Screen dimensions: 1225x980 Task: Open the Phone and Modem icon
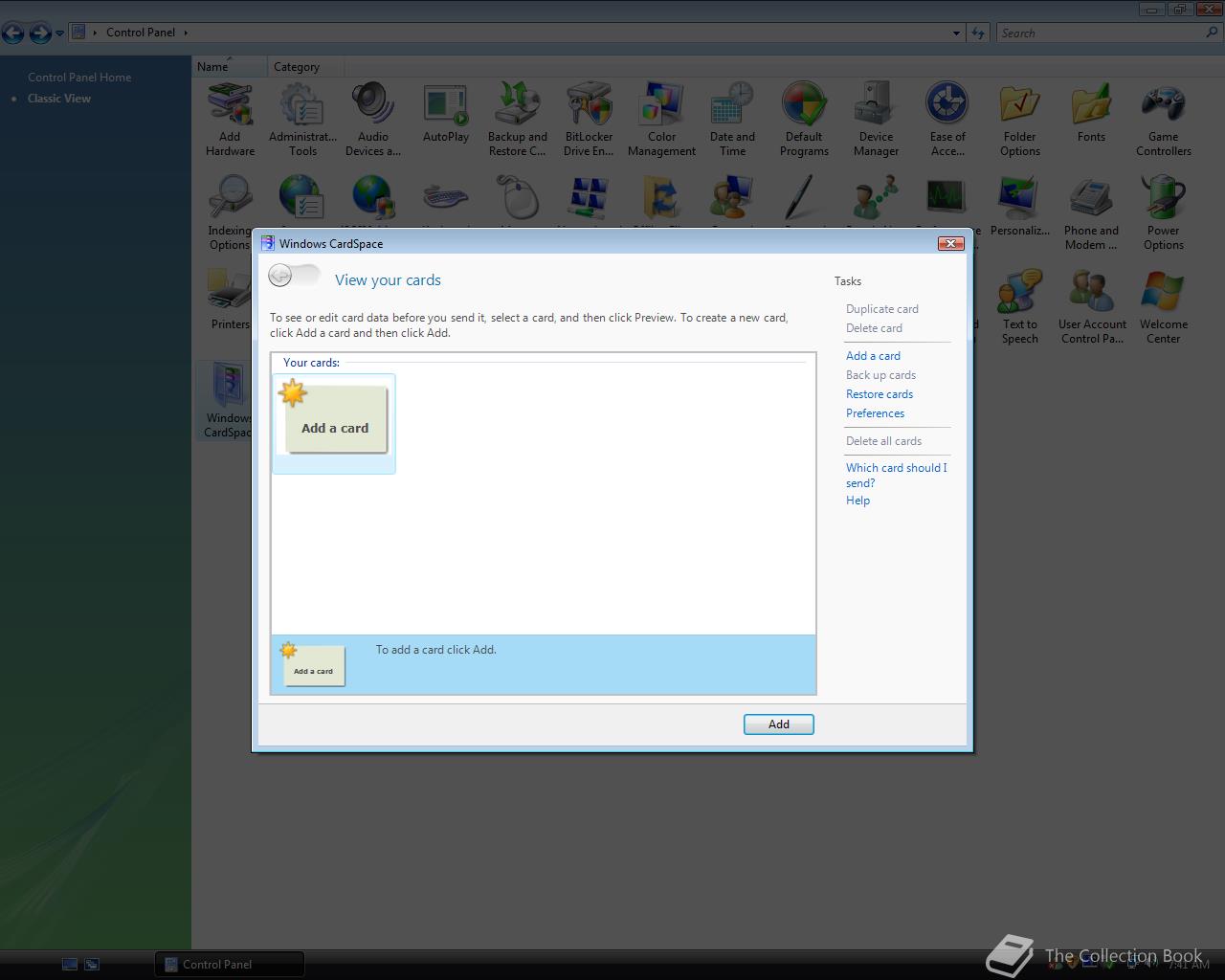[1091, 213]
